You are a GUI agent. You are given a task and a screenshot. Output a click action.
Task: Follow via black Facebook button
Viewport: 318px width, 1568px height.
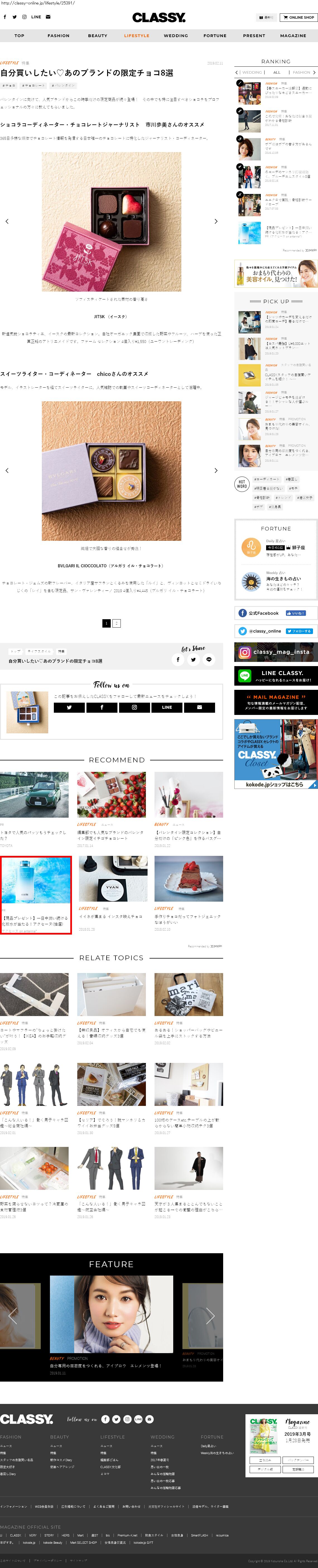[x=102, y=707]
